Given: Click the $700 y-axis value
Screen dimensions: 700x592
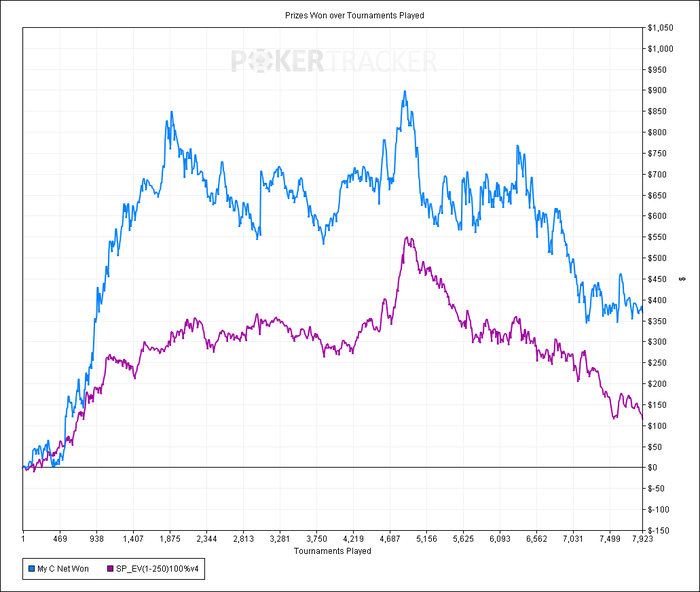Looking at the screenshot, I should click(x=657, y=174).
